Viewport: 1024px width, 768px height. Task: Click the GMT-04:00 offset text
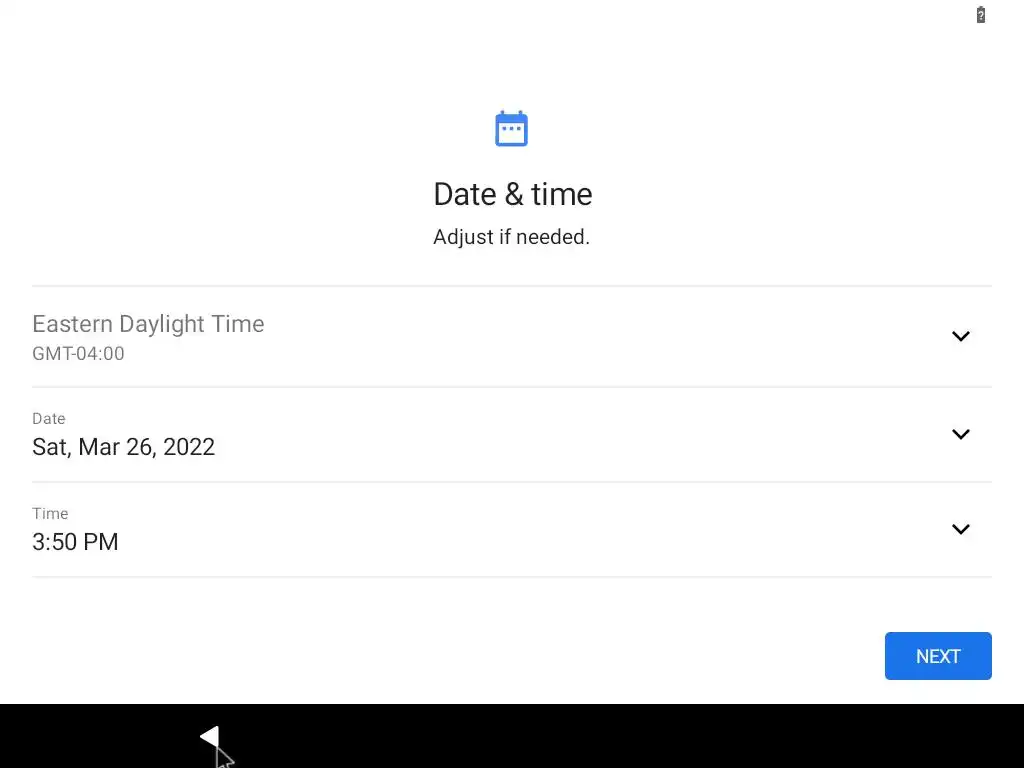click(78, 353)
